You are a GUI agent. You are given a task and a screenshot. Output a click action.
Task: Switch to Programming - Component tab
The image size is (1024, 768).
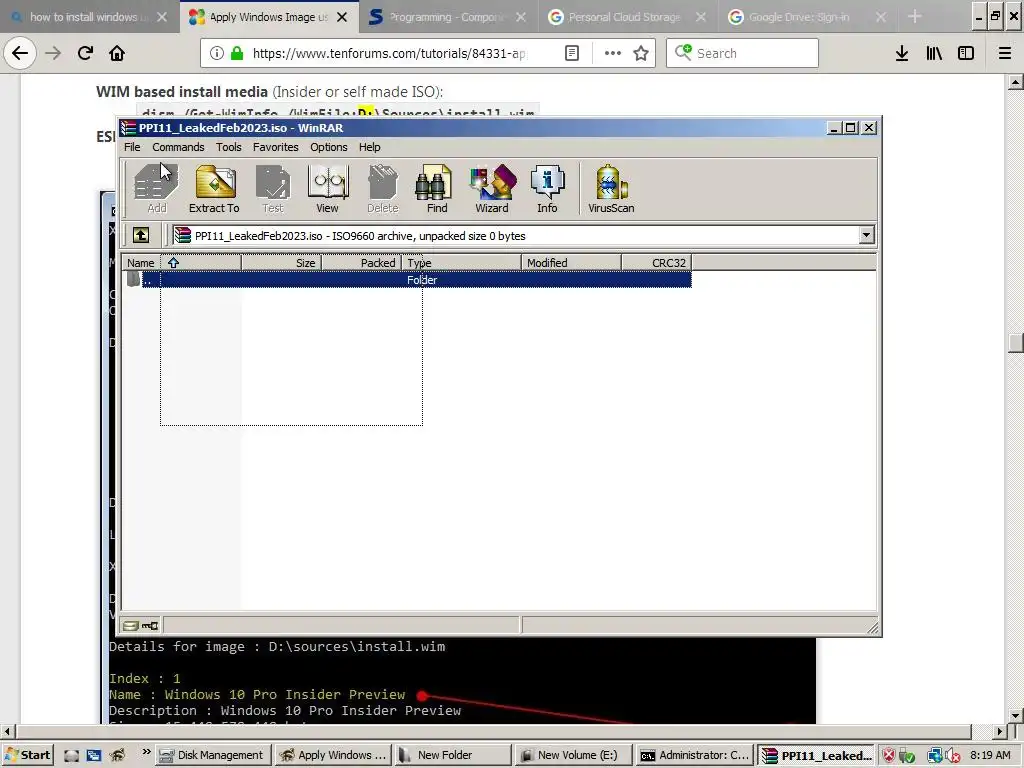[447, 17]
